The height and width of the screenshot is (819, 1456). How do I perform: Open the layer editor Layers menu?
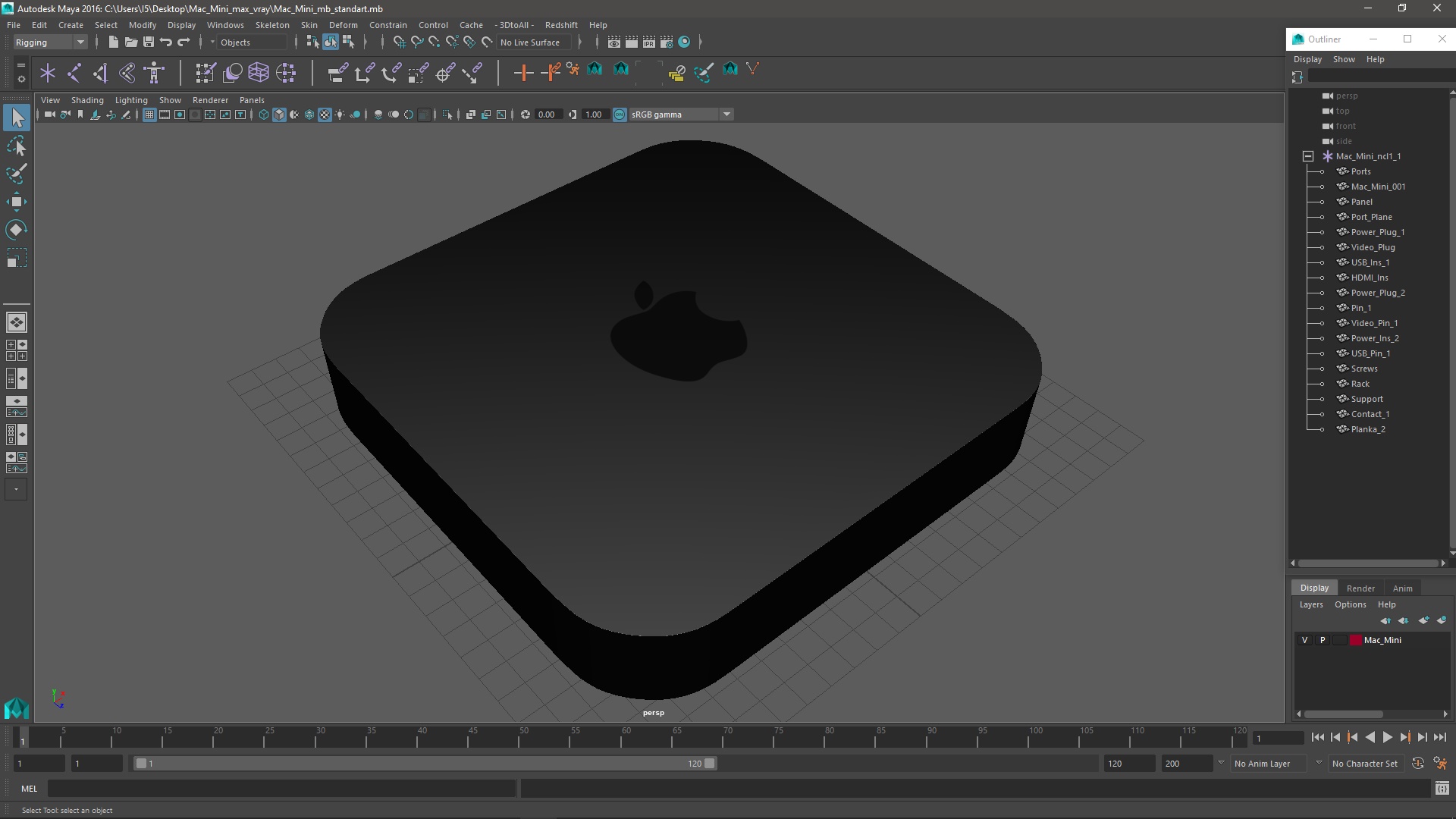[x=1310, y=604]
